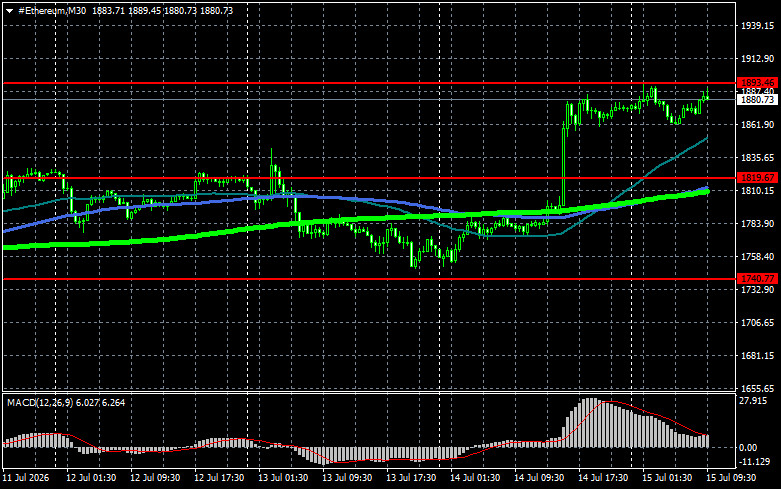
Task: Click the MACD signal value 6.264
Action: (114, 402)
